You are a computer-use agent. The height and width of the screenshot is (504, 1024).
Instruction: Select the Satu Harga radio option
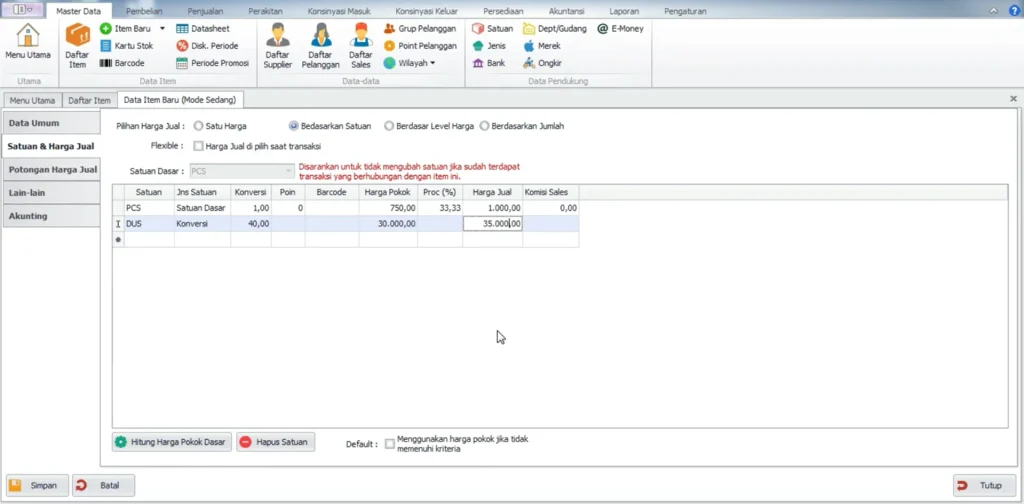point(199,126)
